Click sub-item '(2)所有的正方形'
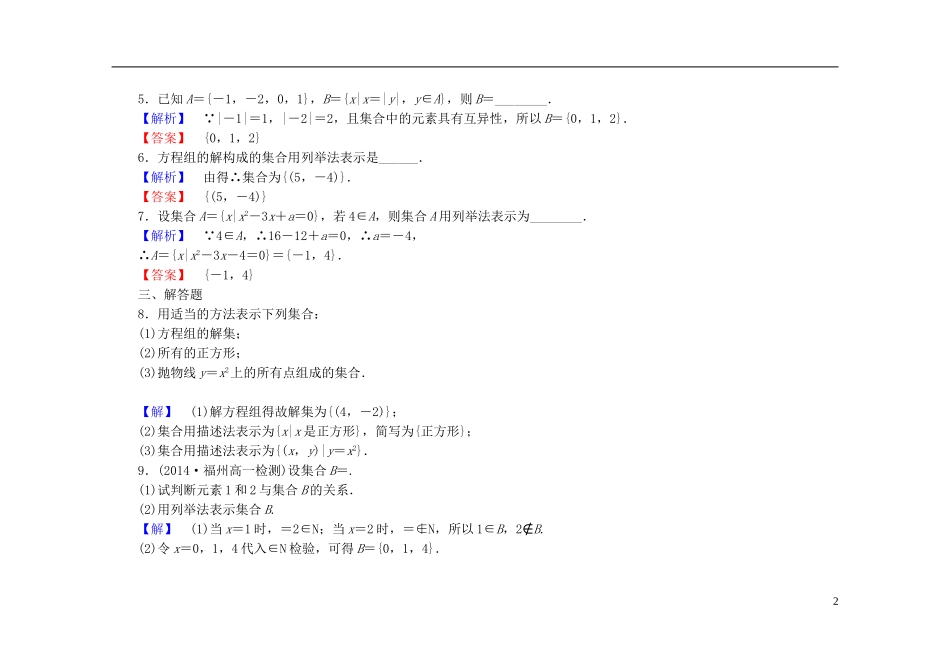 (190, 353)
